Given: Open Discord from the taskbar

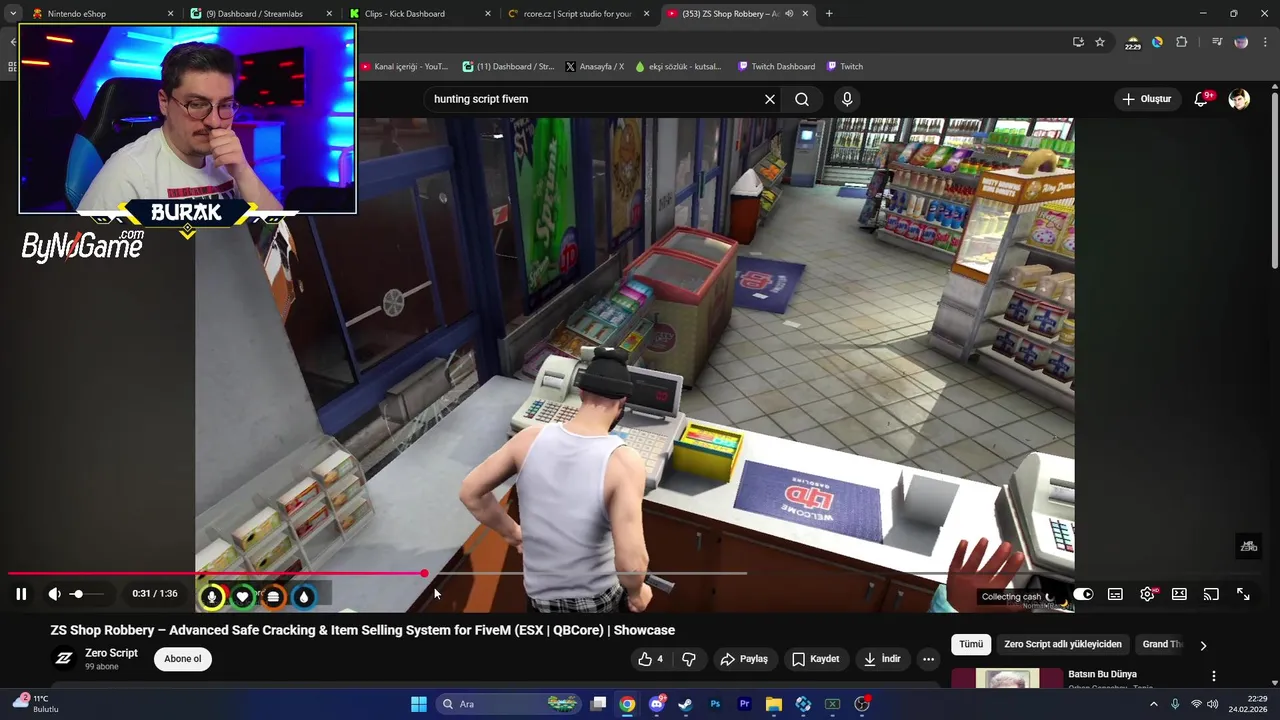Looking at the screenshot, I should click(657, 704).
